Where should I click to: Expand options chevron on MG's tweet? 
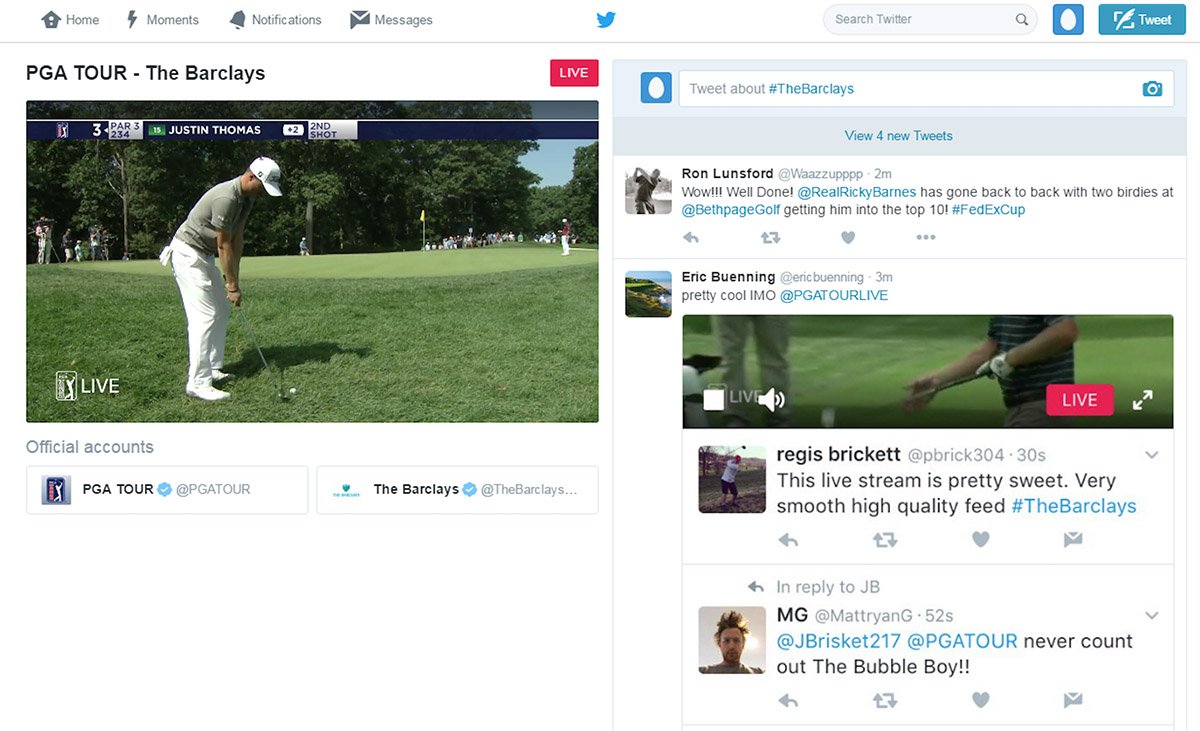1151,615
